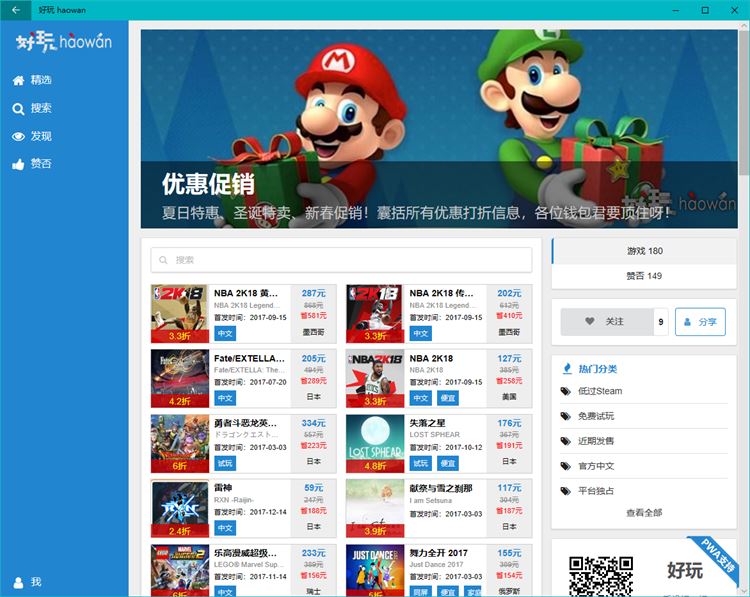Click the search box magnifier icon
The width and height of the screenshot is (750, 597).
coord(163,260)
